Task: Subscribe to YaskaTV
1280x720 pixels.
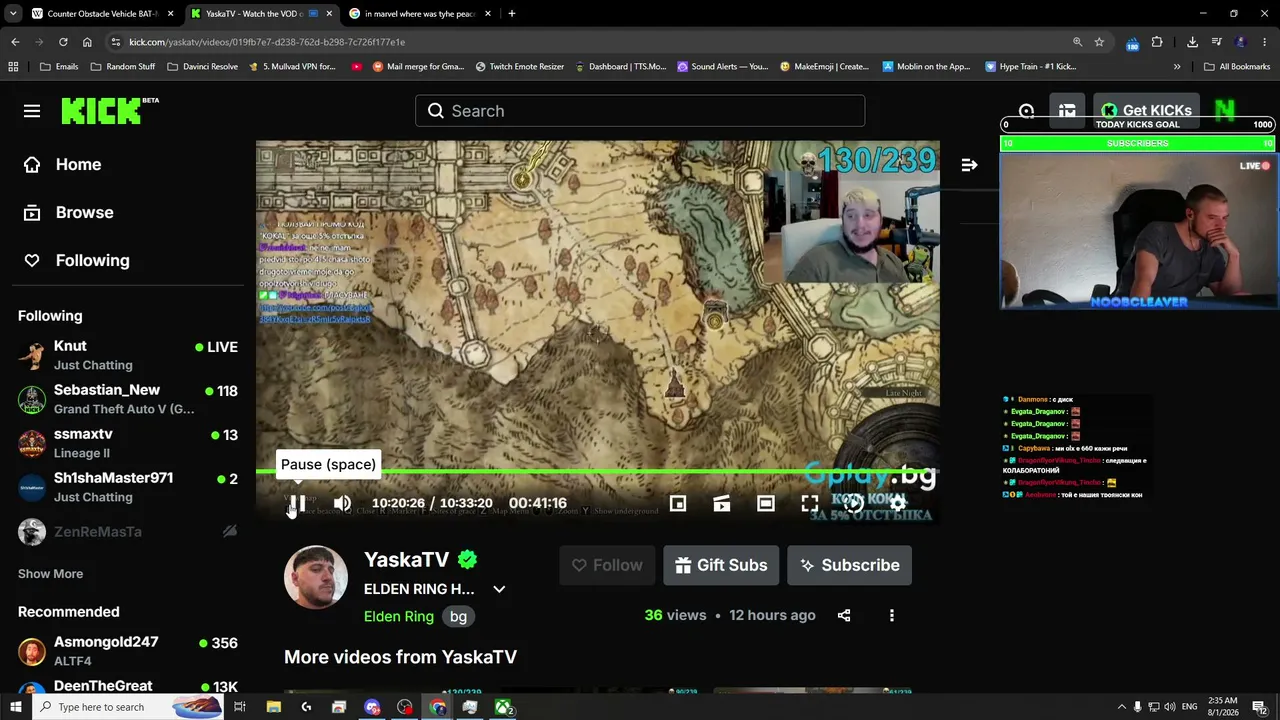Action: (x=849, y=565)
